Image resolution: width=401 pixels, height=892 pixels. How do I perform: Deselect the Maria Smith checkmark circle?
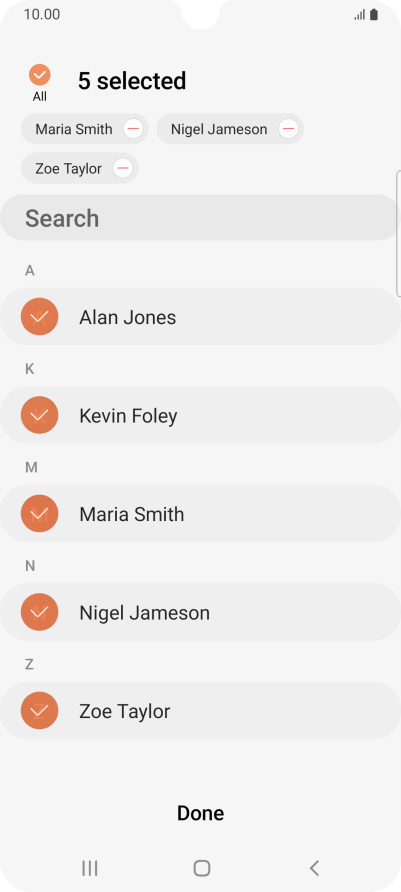coord(39,514)
